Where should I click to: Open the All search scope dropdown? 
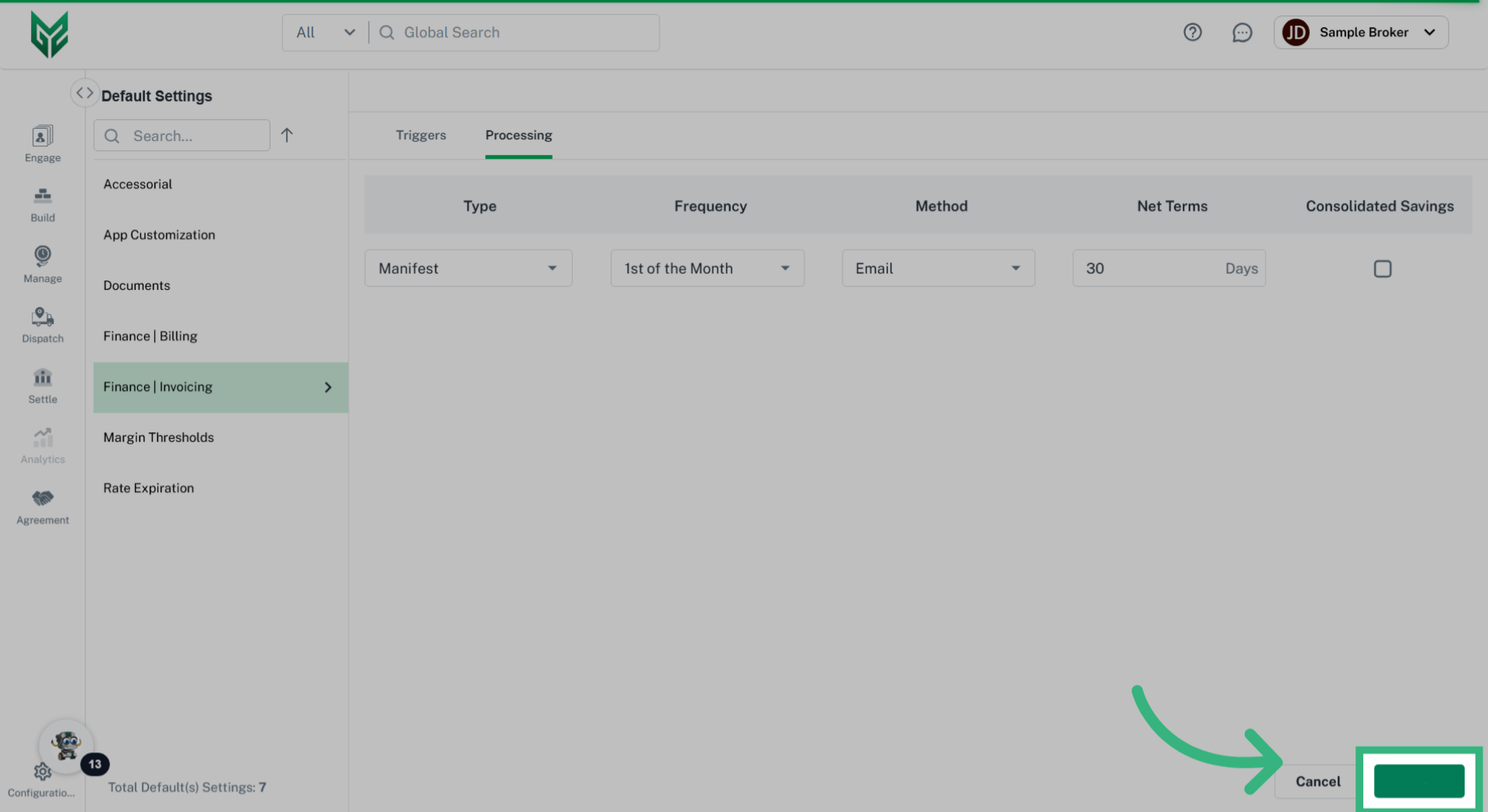tap(325, 33)
